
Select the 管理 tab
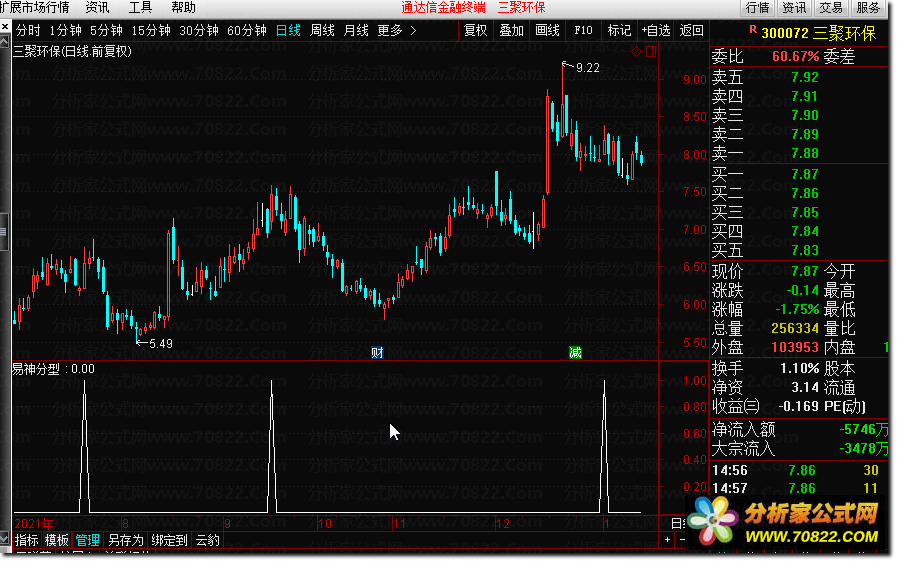tap(88, 540)
